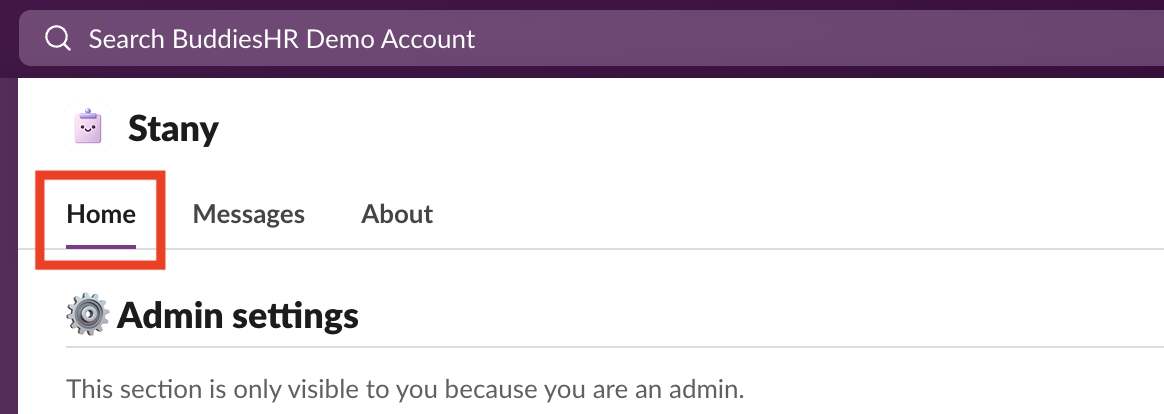Click the empty right side of search bar
This screenshot has height=414, width=1164.
coord(850,39)
